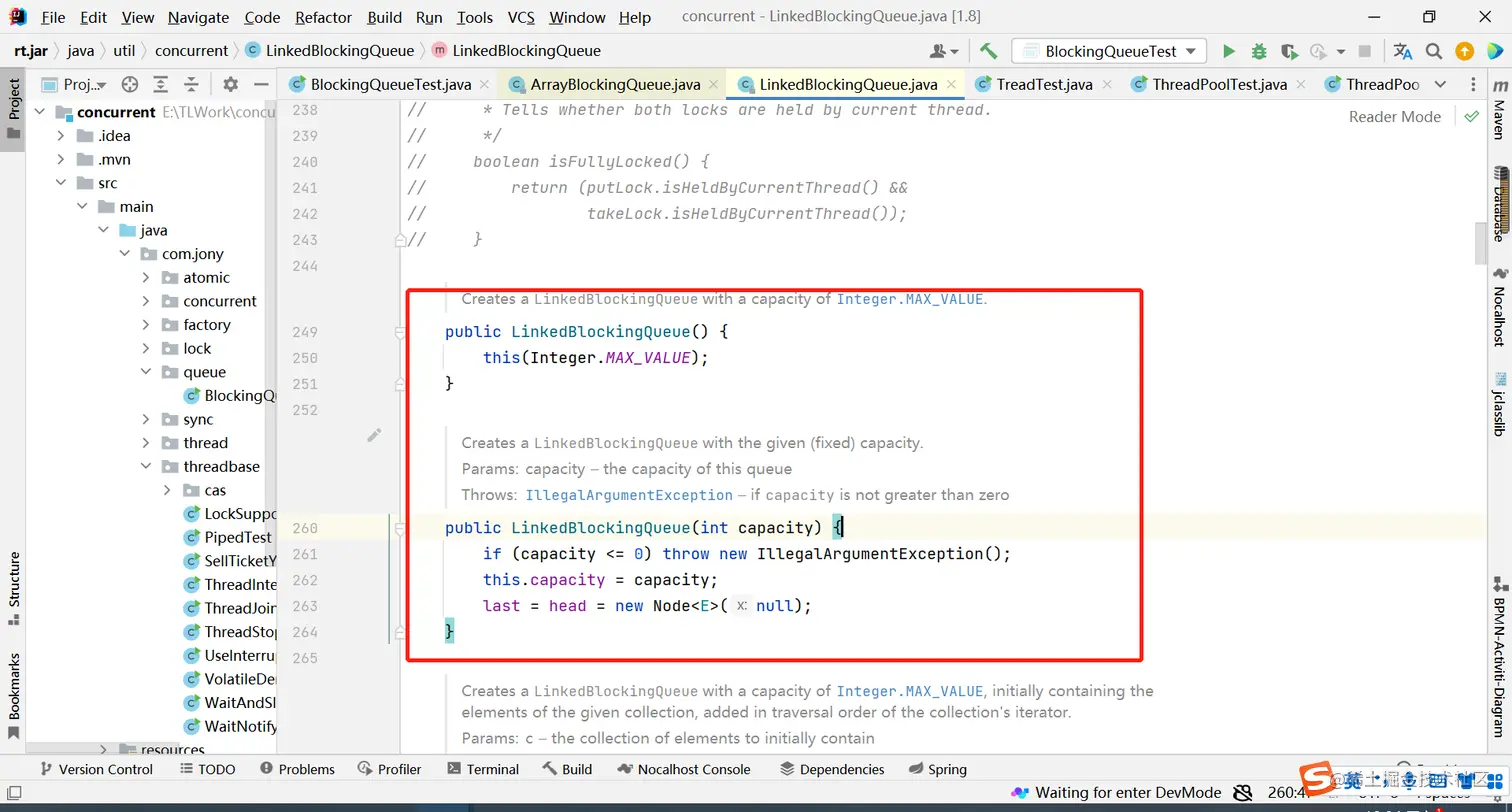
Task: Toggle fold marker at line 251
Action: pos(399,384)
